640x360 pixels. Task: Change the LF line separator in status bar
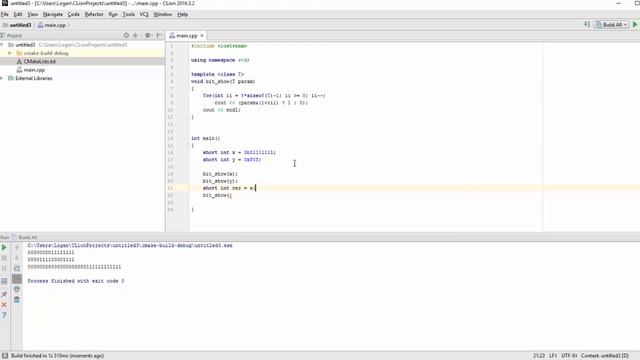(553, 356)
